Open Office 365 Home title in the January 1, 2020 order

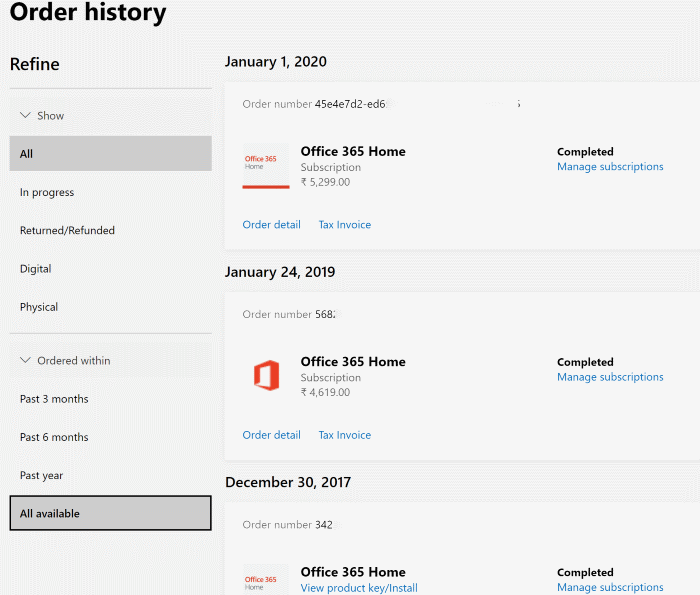[353, 151]
